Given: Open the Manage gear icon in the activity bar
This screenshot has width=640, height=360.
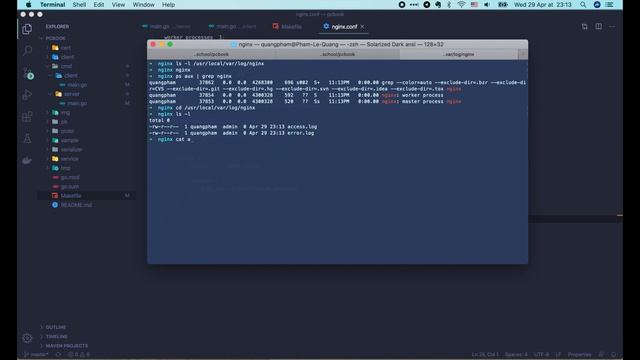Looking at the screenshot, I should (x=27, y=338).
